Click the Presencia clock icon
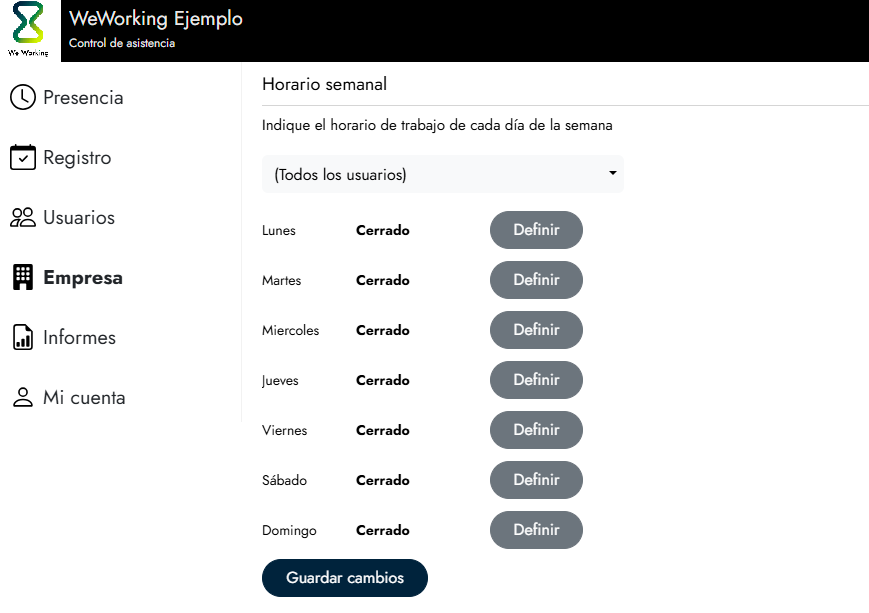869x613 pixels. [22, 98]
